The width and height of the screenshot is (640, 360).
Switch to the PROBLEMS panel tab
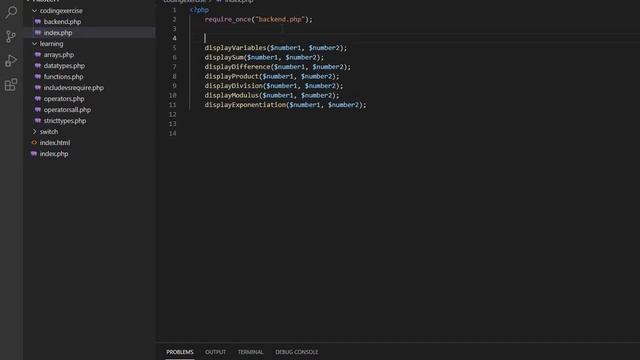tap(180, 352)
